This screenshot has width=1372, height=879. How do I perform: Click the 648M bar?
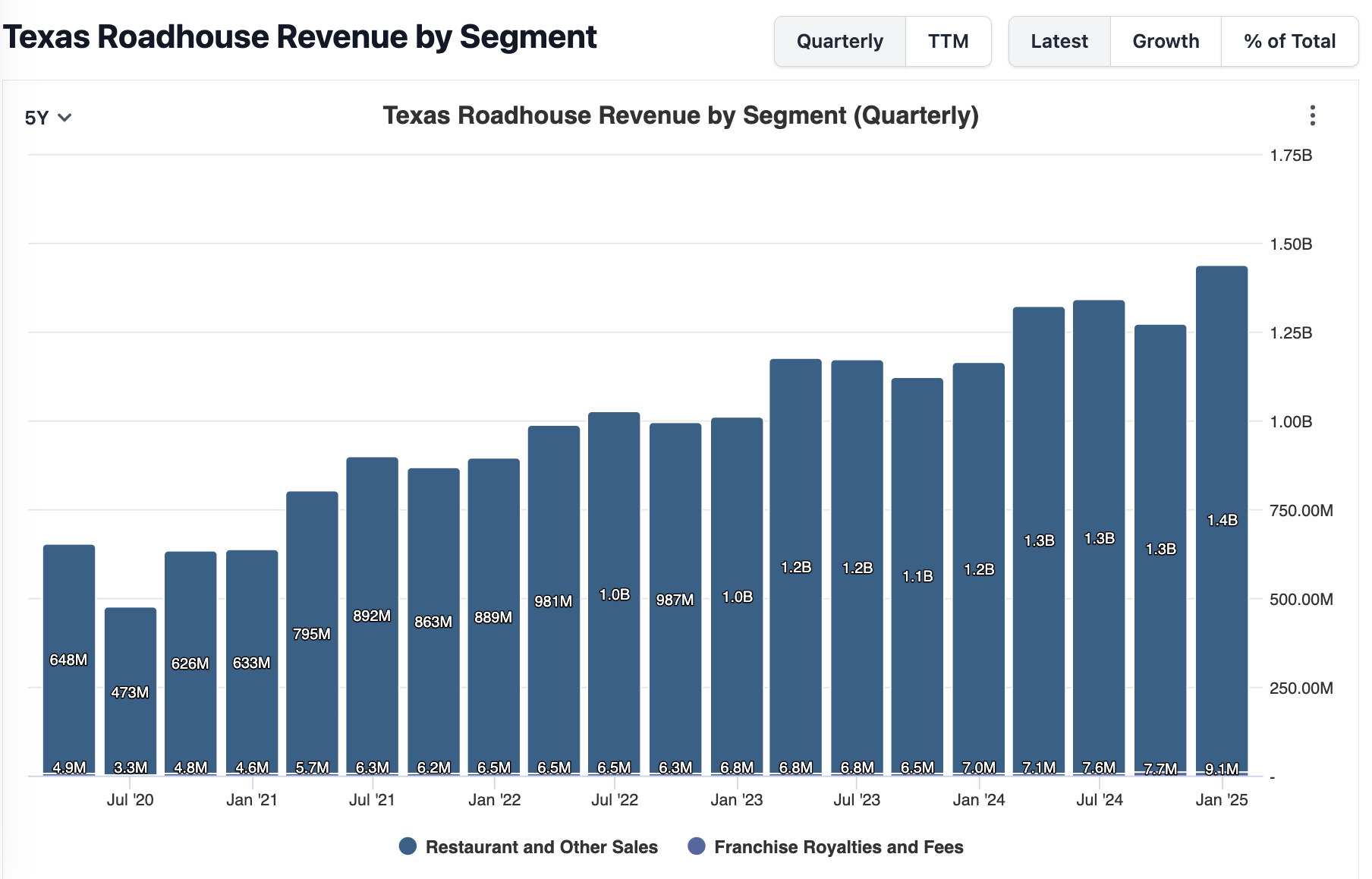click(x=69, y=659)
